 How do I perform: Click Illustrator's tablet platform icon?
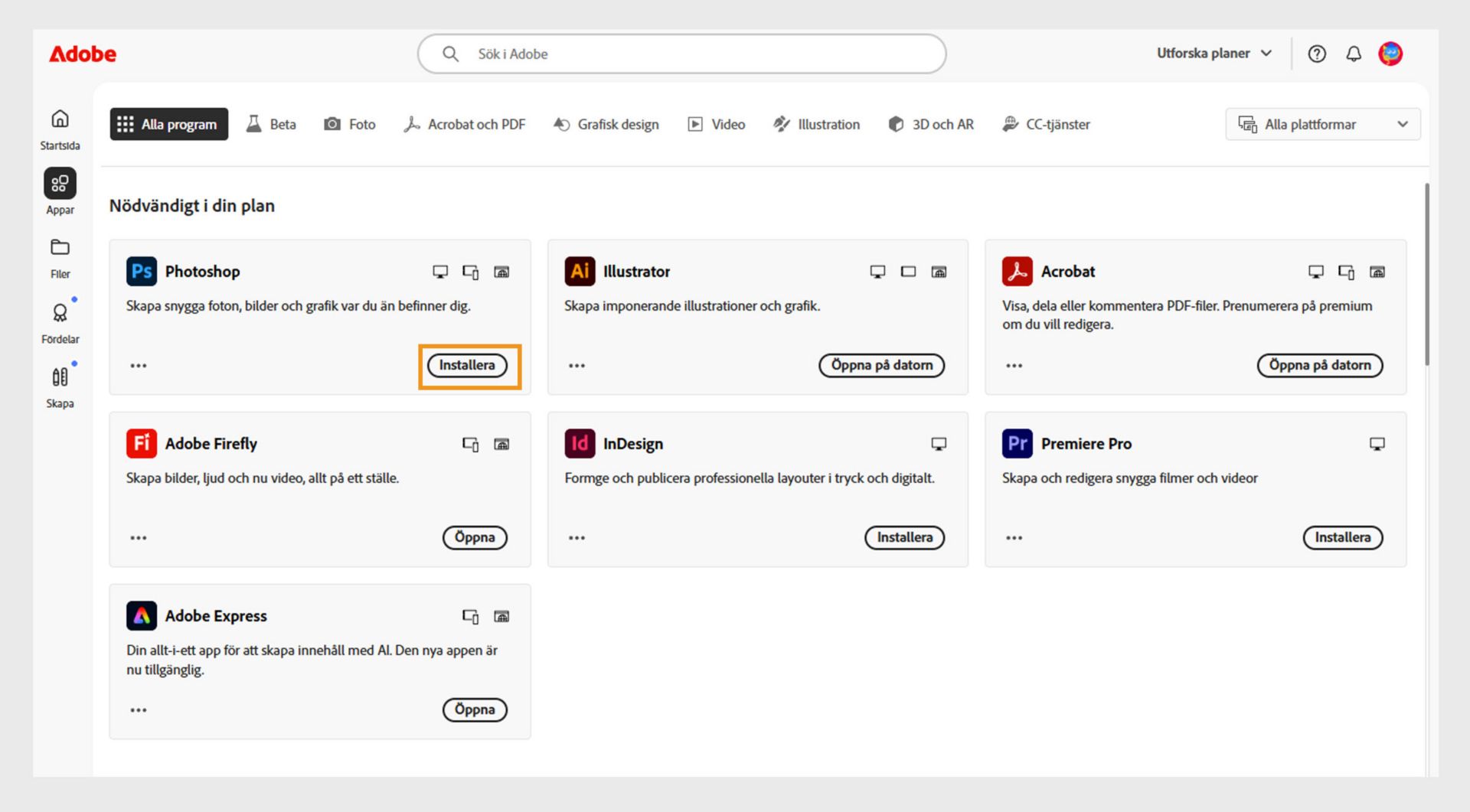(908, 272)
